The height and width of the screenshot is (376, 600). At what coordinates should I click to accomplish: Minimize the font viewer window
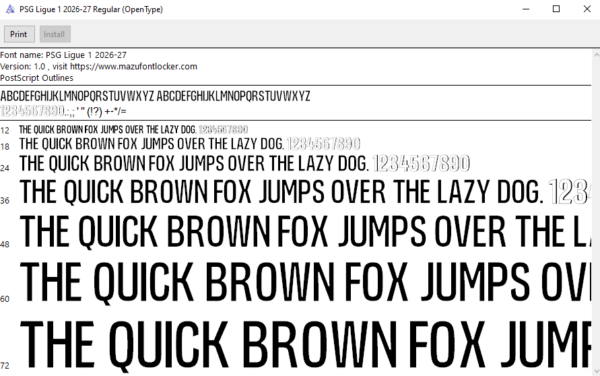point(526,9)
